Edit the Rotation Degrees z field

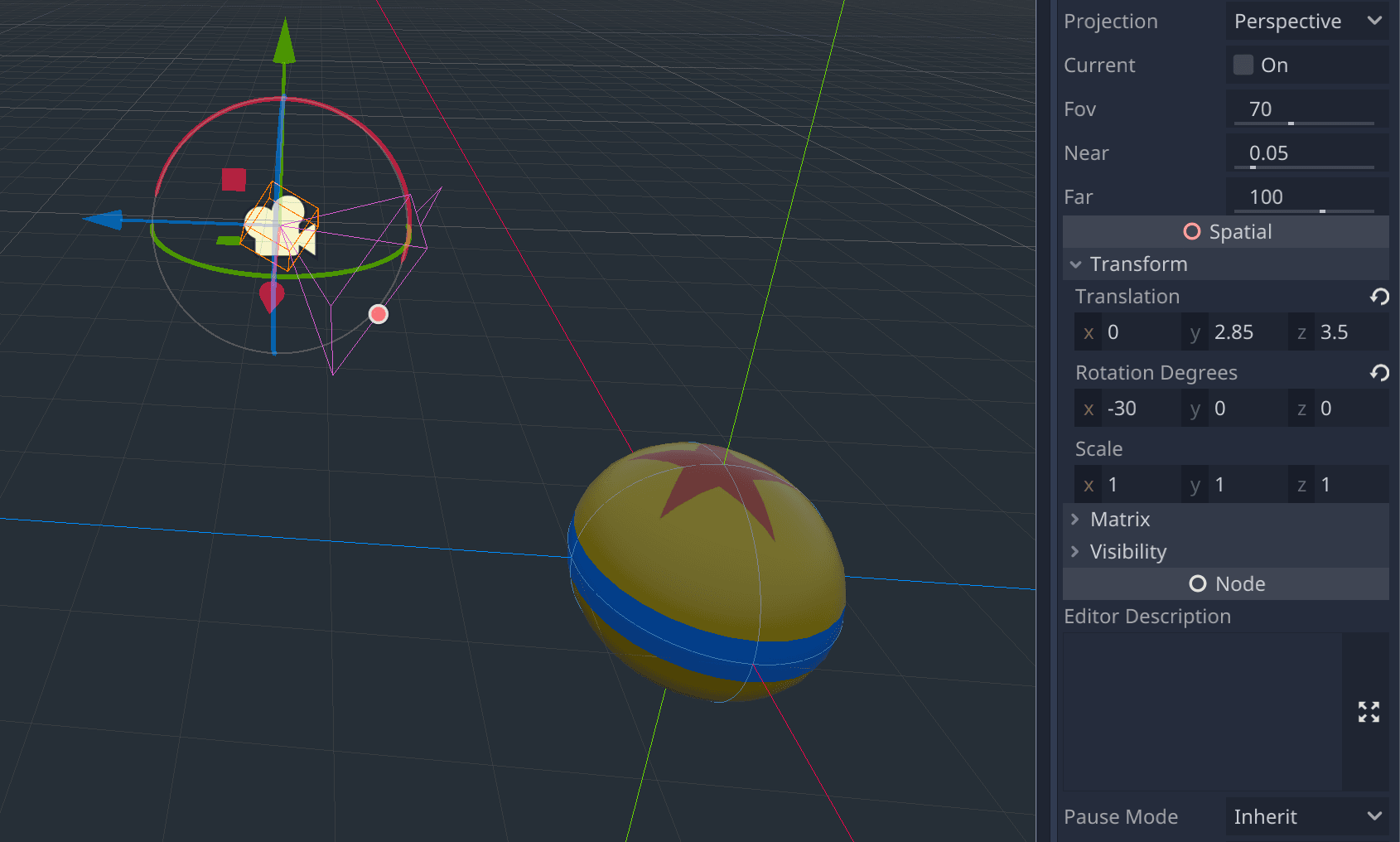point(1340,409)
